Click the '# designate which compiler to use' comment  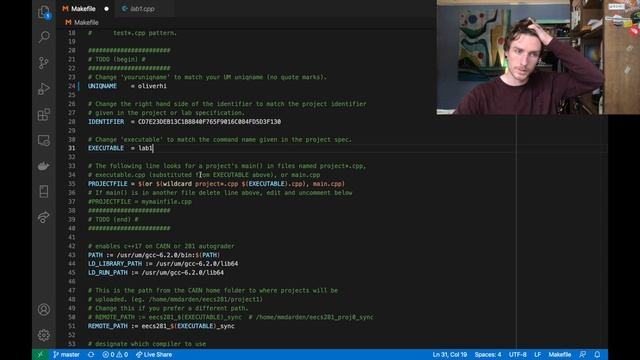pos(147,344)
